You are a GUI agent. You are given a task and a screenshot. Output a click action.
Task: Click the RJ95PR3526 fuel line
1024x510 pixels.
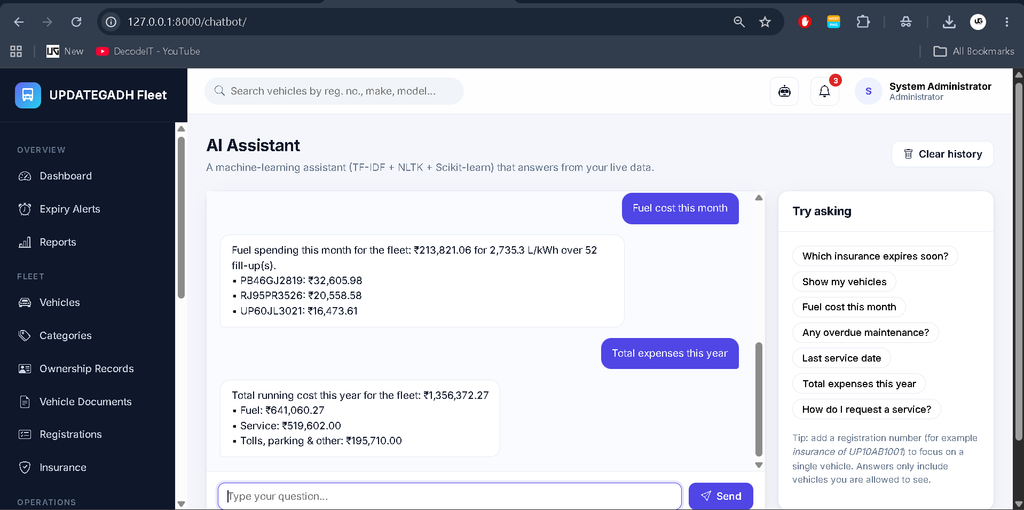coord(296,295)
